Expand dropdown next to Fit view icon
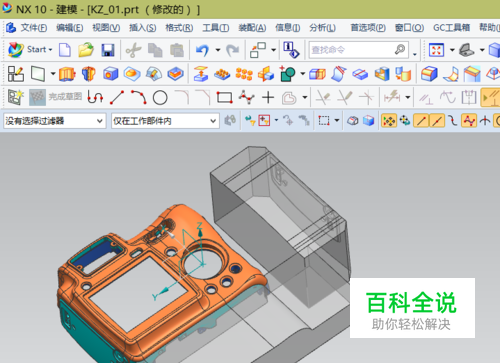The width and height of the screenshot is (500, 363). [x=452, y=50]
